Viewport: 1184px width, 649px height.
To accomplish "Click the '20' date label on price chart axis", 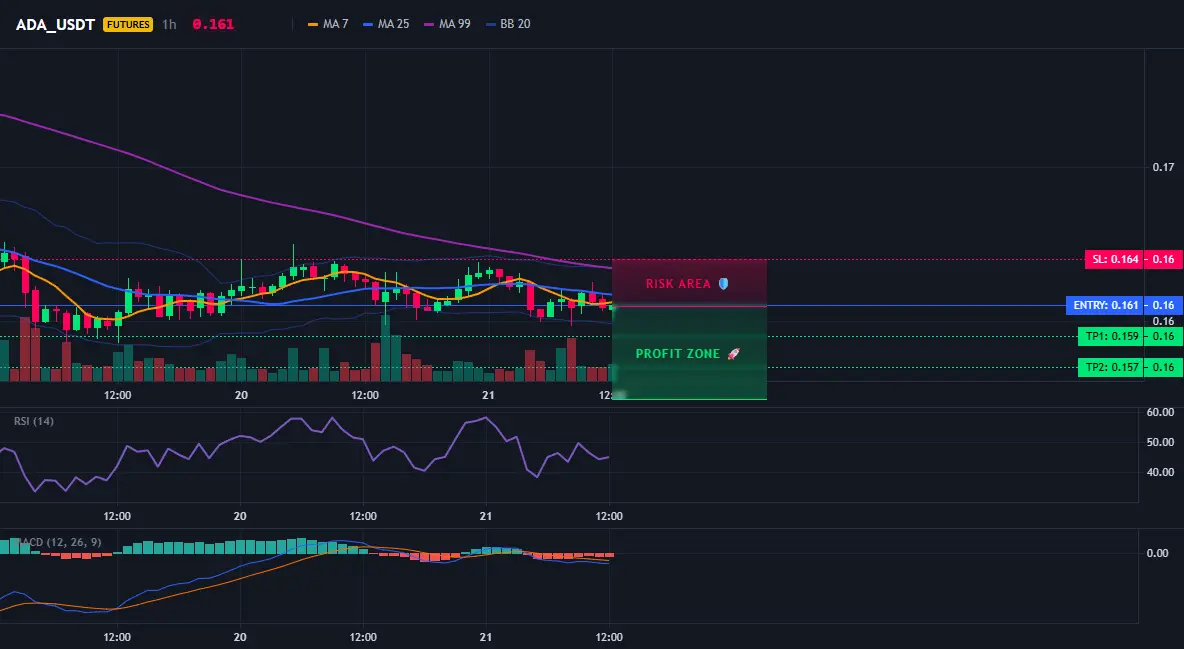I will point(242,395).
